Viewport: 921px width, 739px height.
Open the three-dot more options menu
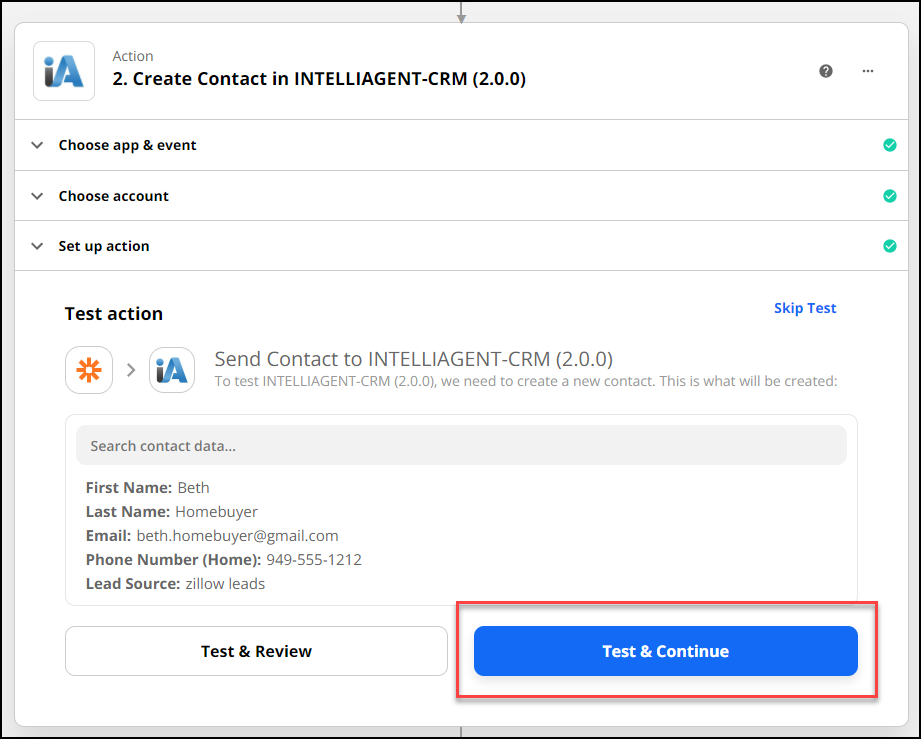(868, 71)
